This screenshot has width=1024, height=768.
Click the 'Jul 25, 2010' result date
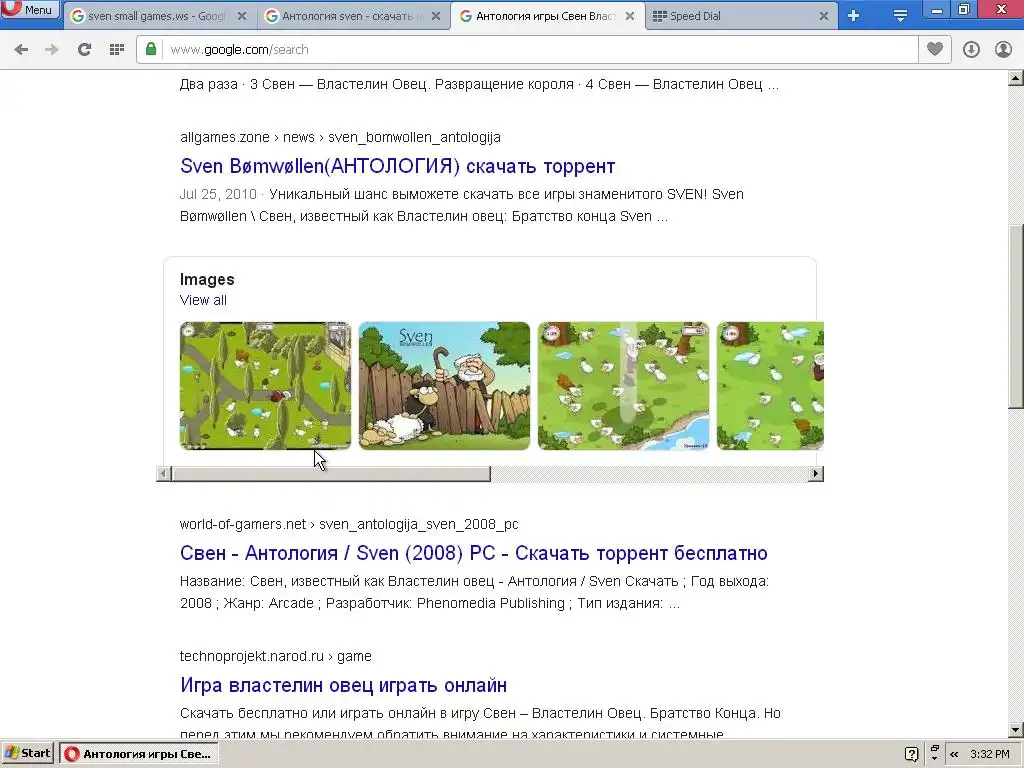[218, 194]
